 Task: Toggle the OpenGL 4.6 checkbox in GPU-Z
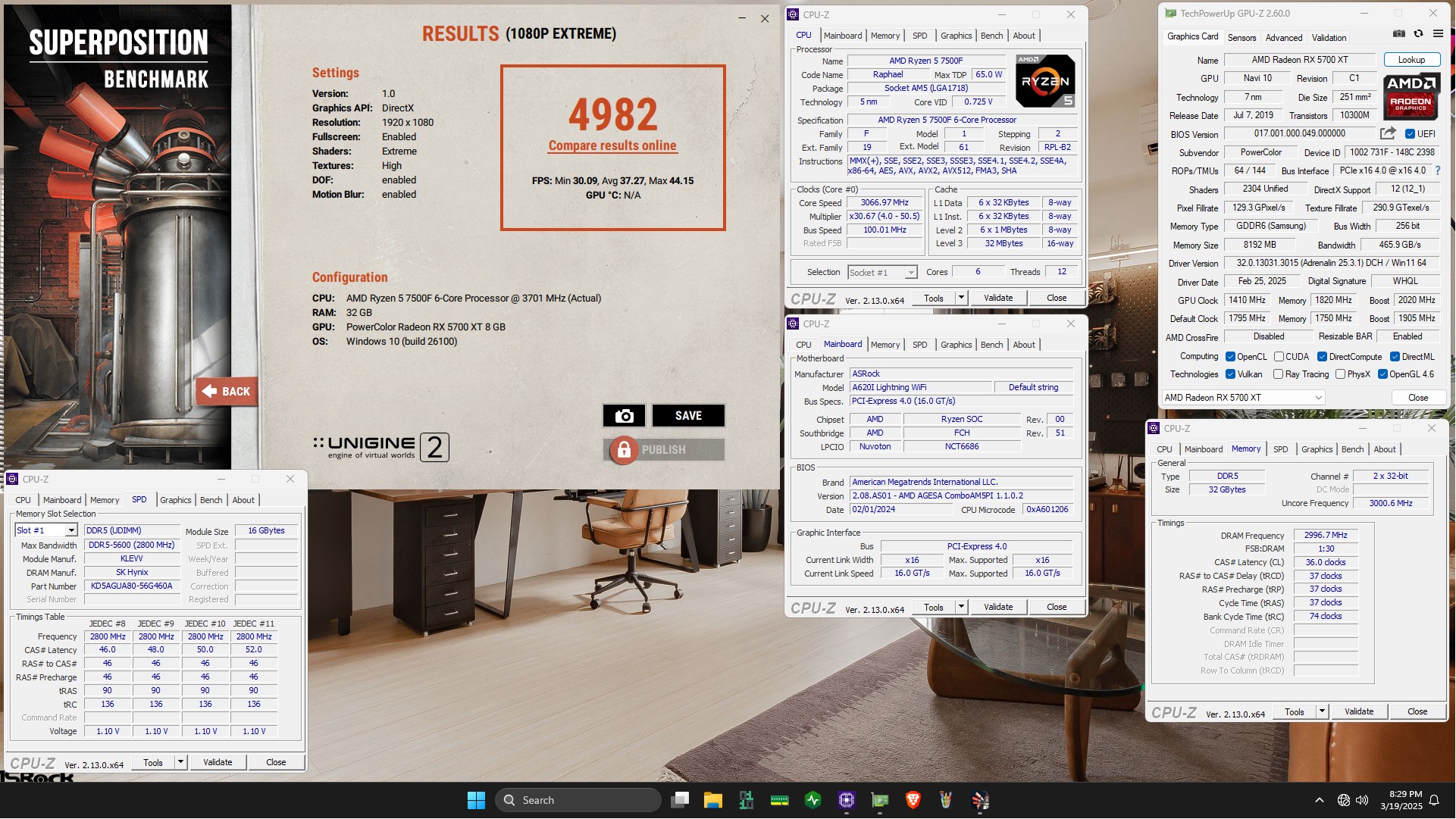[x=1382, y=374]
